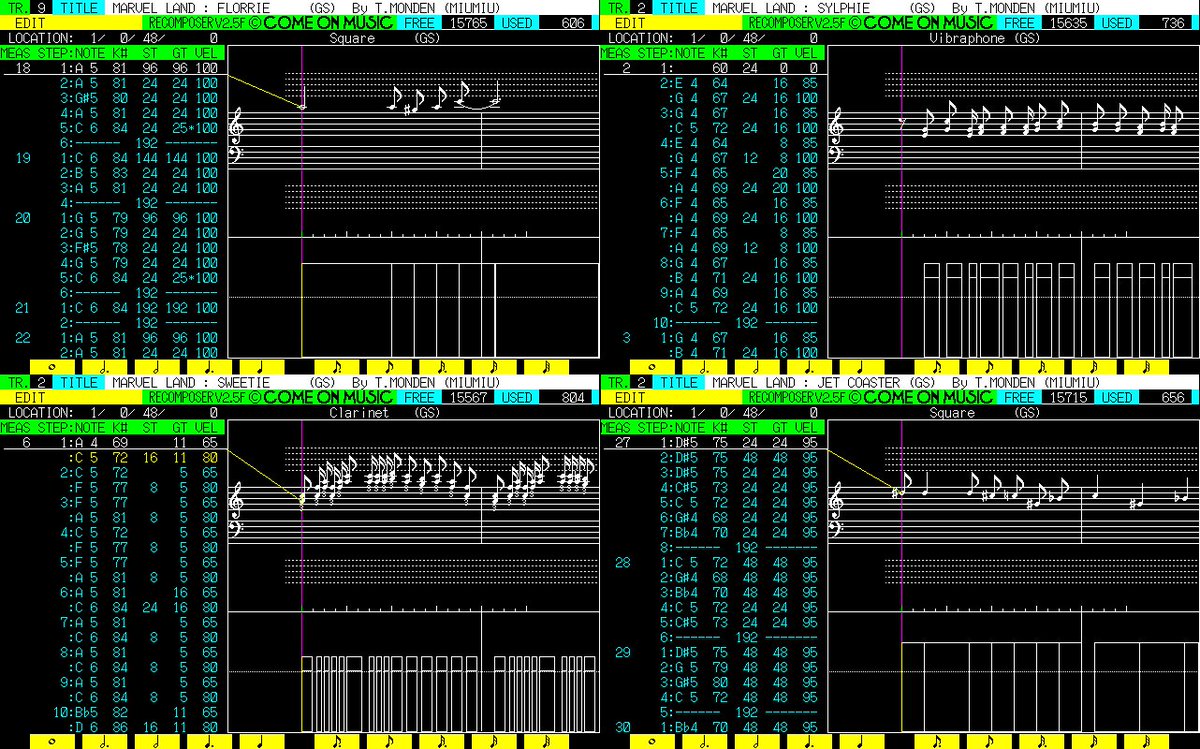Viewport: 1200px width, 749px height.
Task: Select whole note key in FLORRIE window
Action: tap(51, 366)
